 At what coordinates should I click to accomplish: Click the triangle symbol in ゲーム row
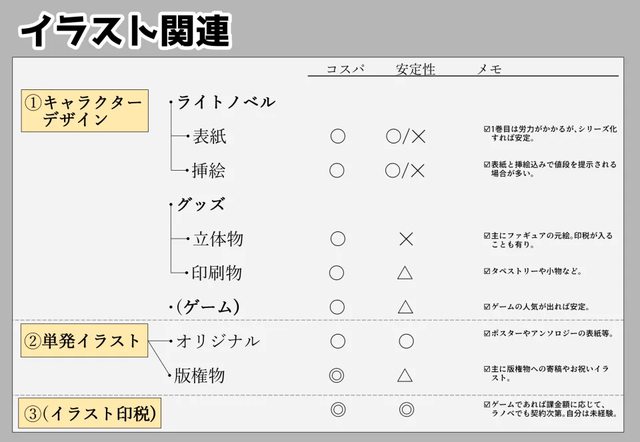point(405,307)
